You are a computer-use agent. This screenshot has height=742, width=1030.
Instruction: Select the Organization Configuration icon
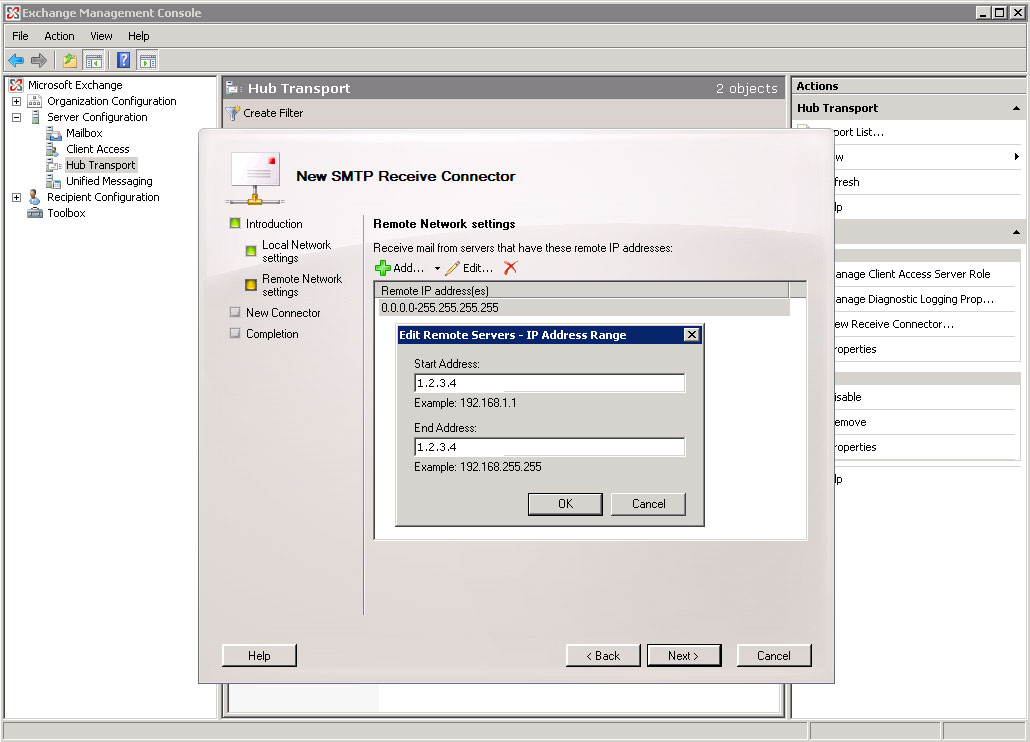pyautogui.click(x=35, y=101)
